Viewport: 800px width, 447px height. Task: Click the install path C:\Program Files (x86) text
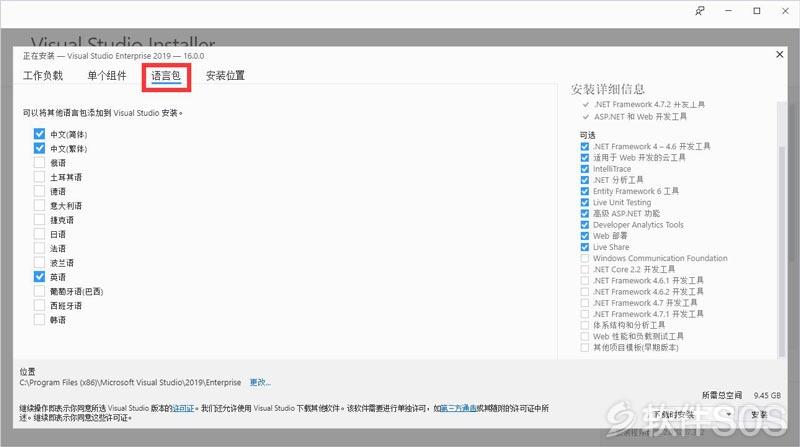click(130, 382)
